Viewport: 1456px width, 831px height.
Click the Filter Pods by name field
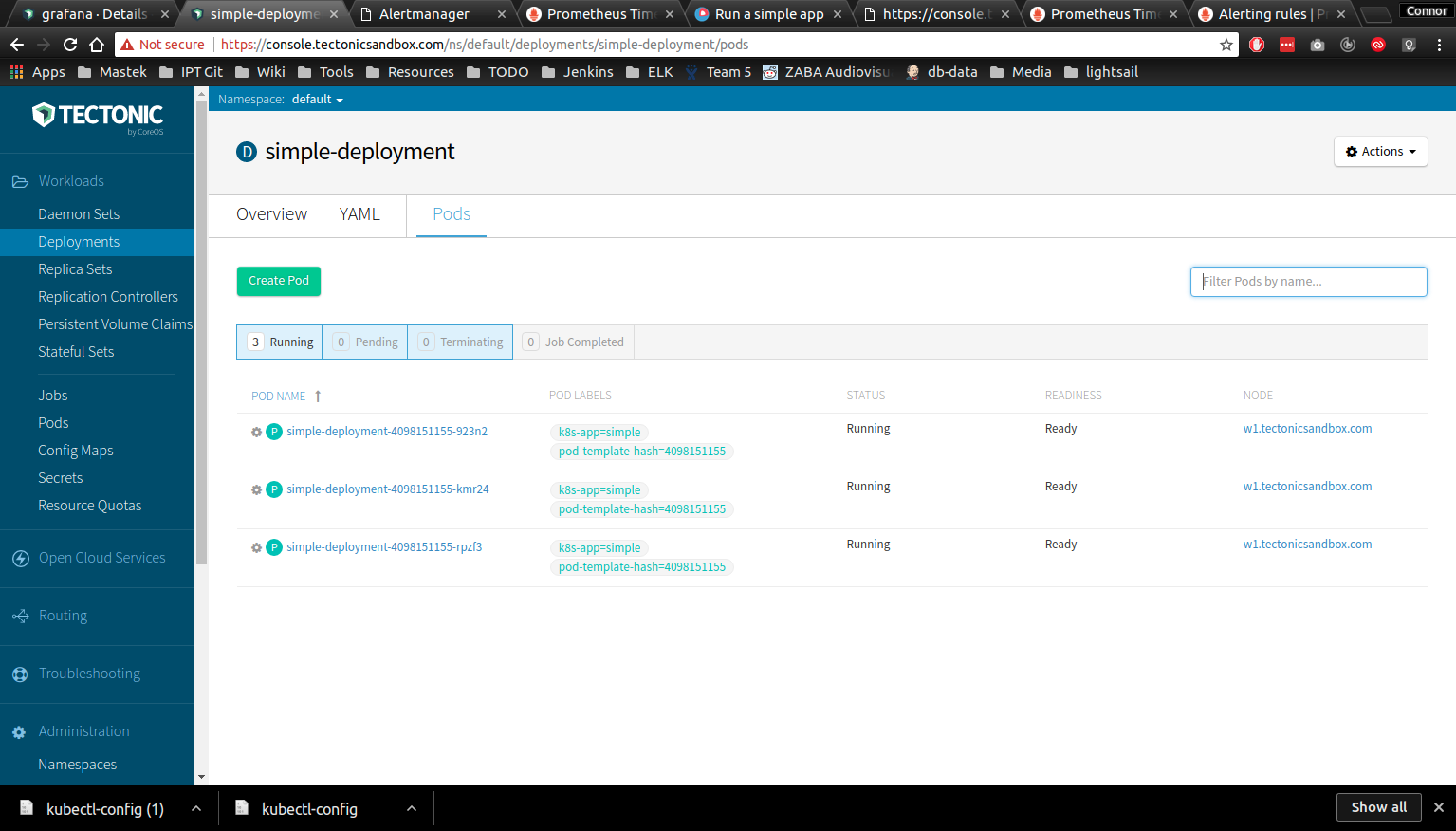coord(1309,282)
